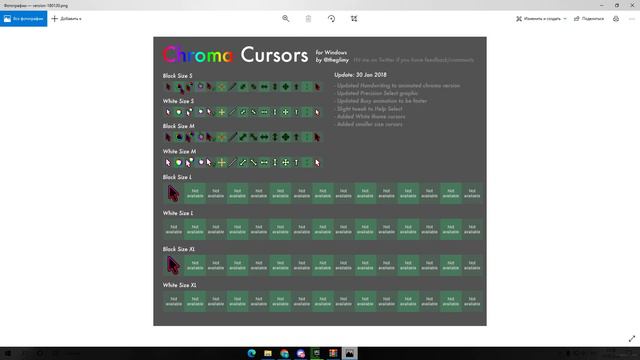Enter full screen with the diagonal arrows icon
Screen dimensions: 640x360
(x=632, y=339)
